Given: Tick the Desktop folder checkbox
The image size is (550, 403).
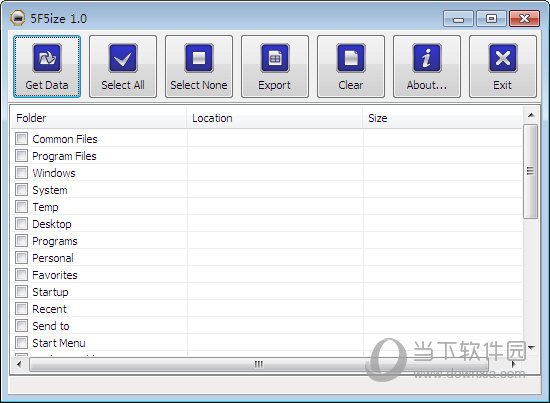Looking at the screenshot, I should [x=21, y=223].
